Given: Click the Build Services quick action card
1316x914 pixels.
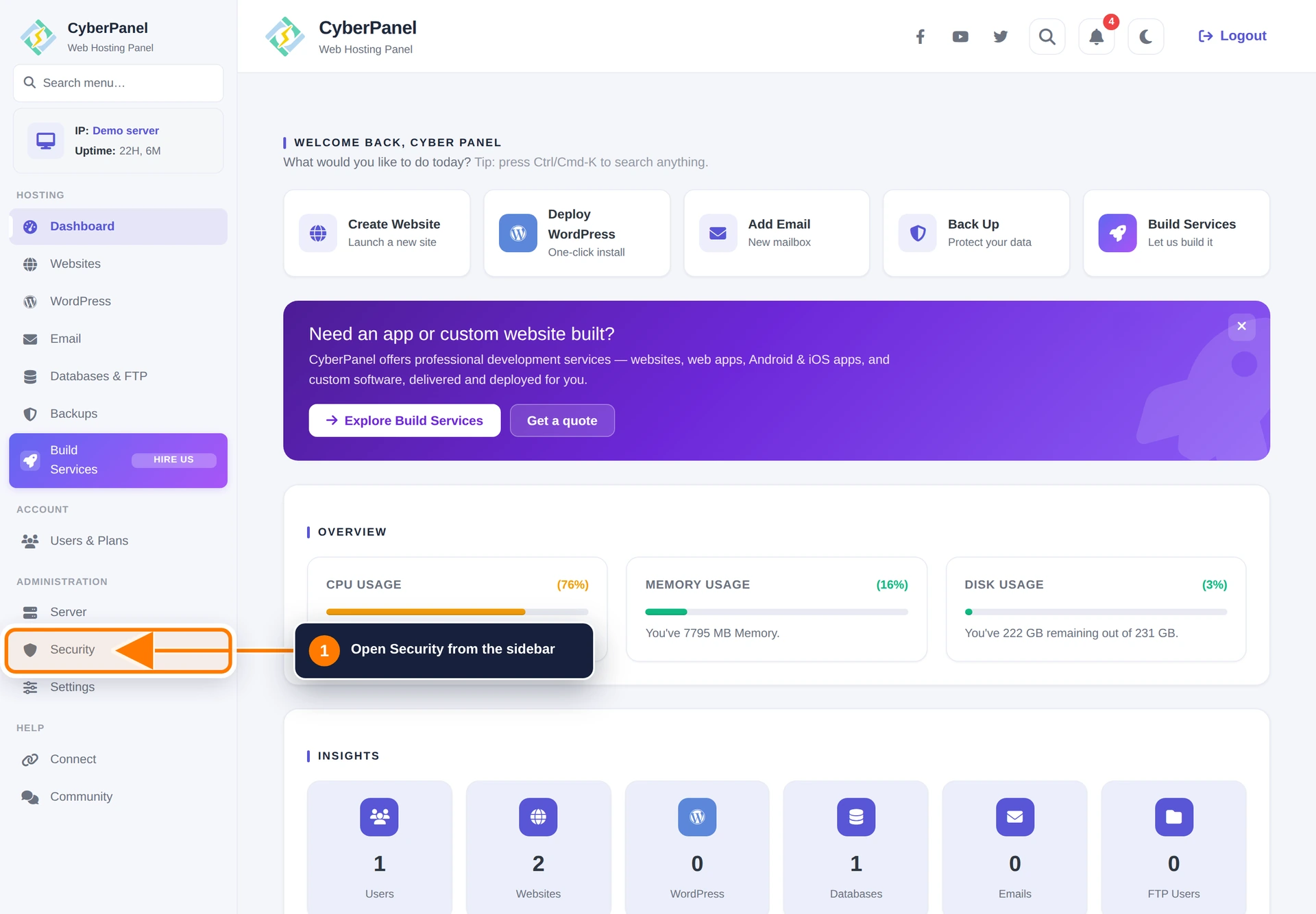Looking at the screenshot, I should (x=1176, y=233).
